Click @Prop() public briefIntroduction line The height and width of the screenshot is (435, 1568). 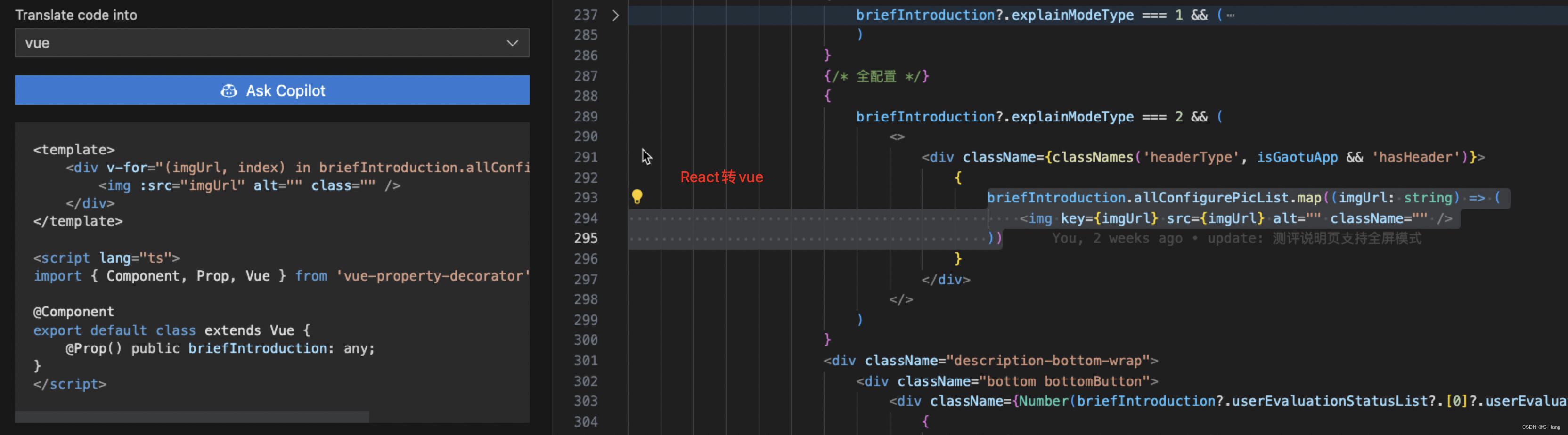[220, 348]
